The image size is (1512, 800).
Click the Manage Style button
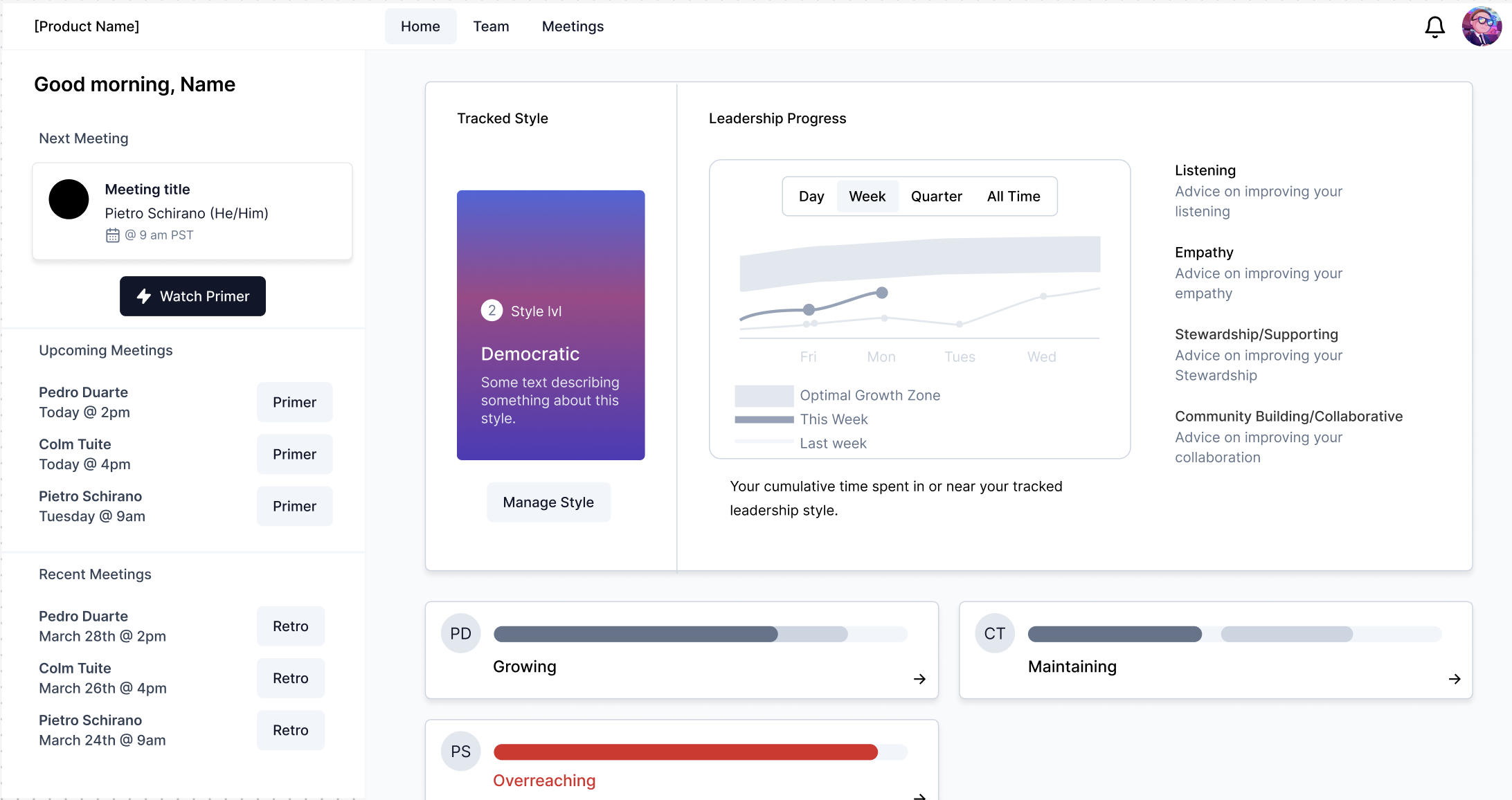tap(548, 502)
